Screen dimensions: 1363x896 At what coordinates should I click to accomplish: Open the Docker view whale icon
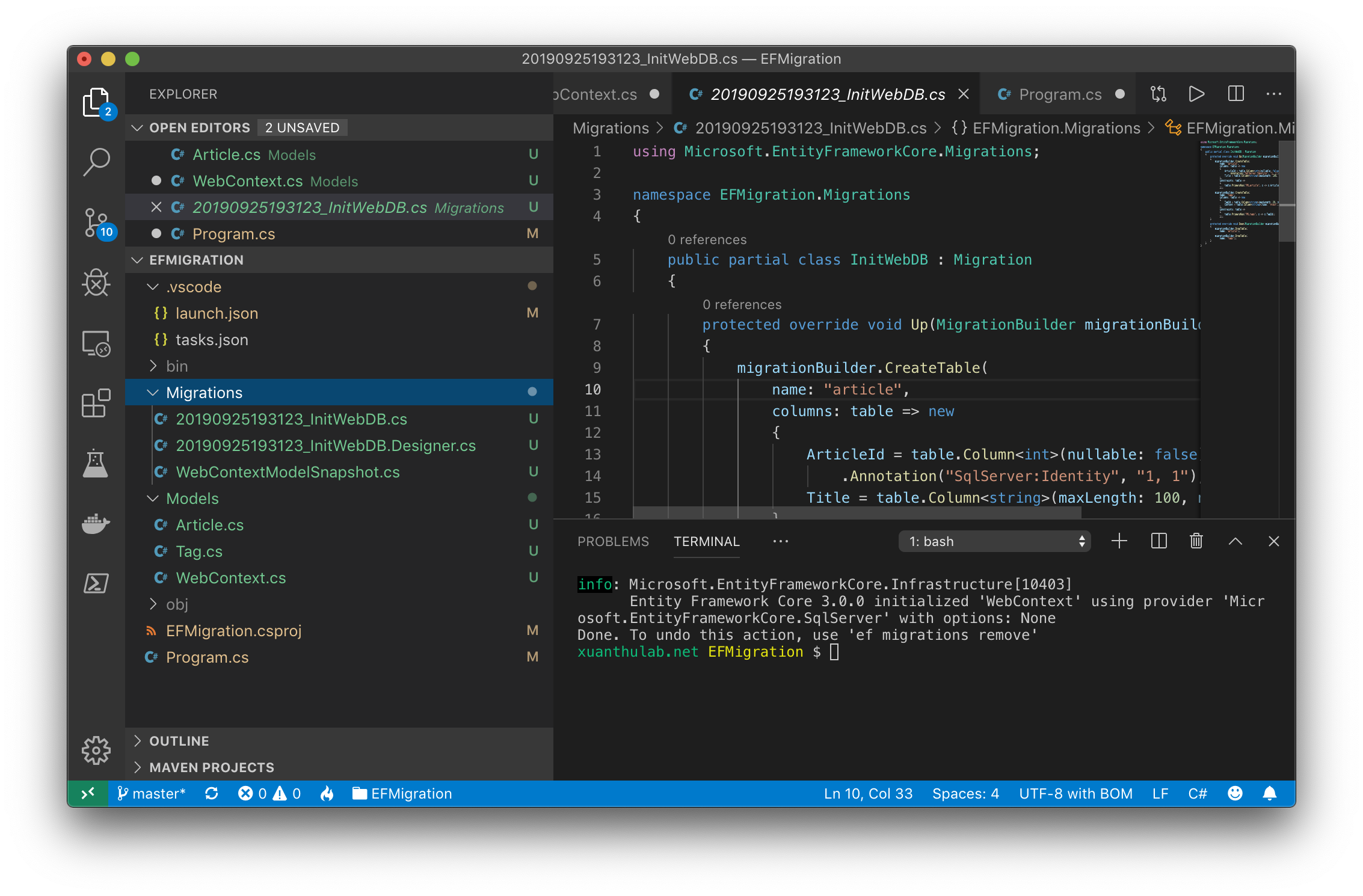tap(96, 523)
